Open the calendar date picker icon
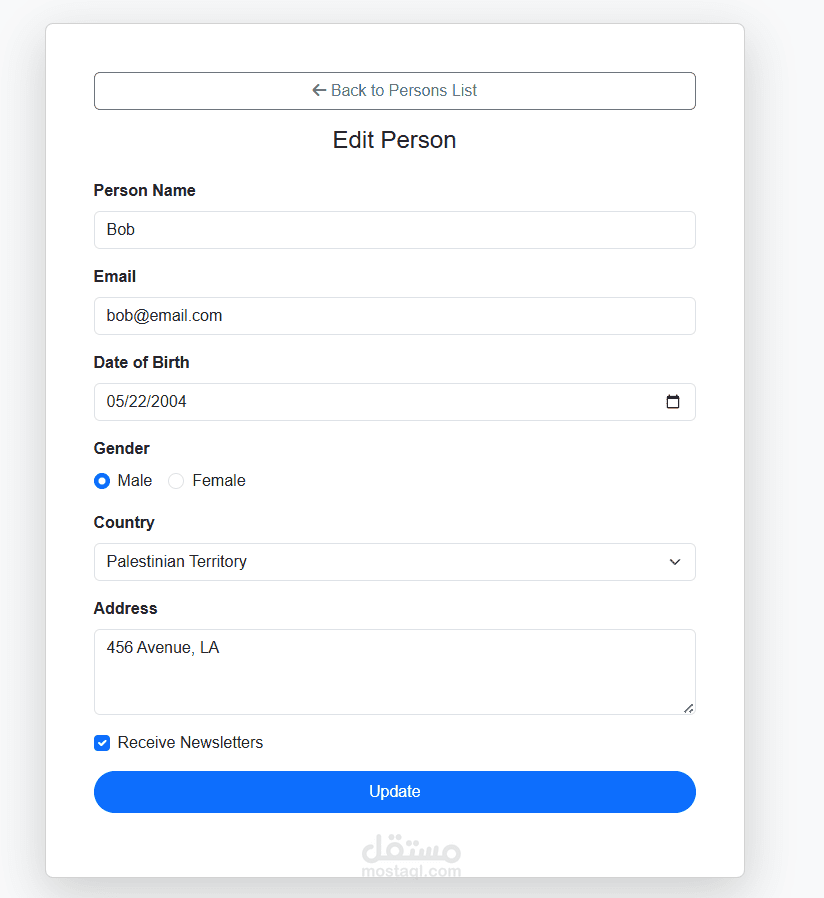Image resolution: width=824 pixels, height=898 pixels. pos(673,402)
